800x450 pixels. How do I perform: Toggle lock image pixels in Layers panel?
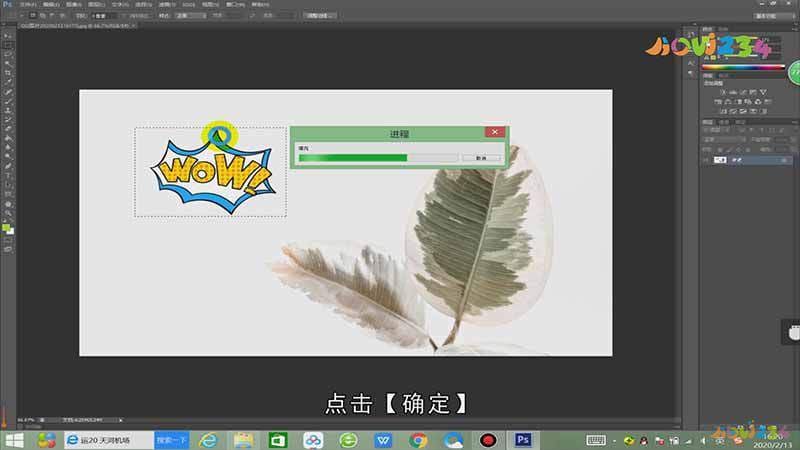pos(730,149)
